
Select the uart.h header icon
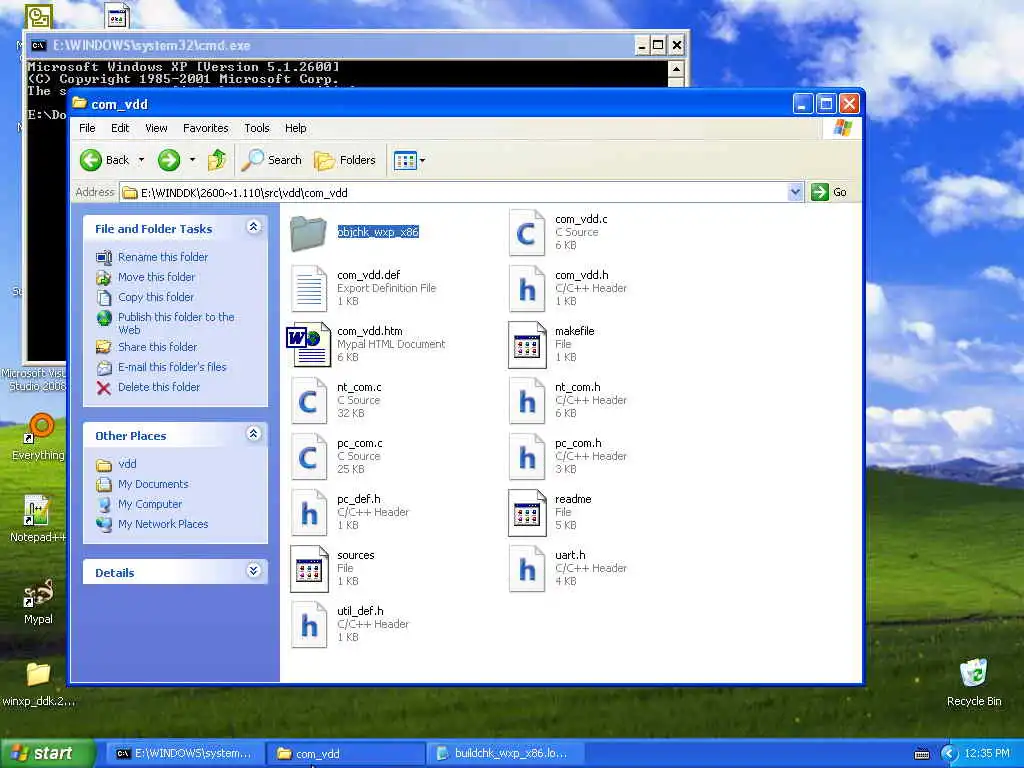coord(526,569)
